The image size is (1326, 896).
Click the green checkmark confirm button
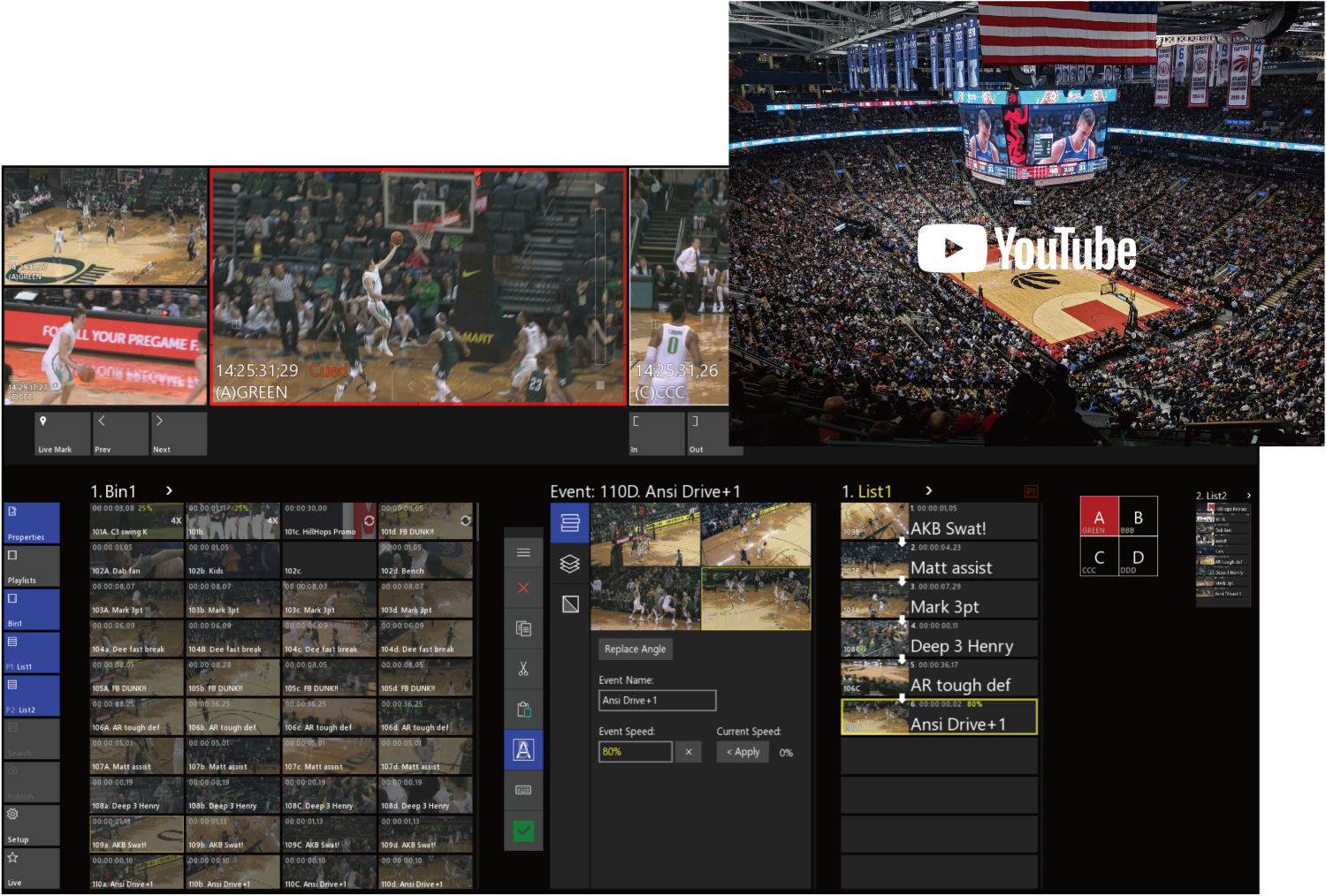tap(523, 831)
